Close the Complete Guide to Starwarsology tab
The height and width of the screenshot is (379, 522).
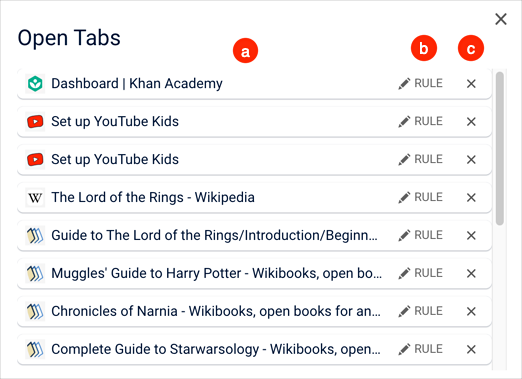pyautogui.click(x=471, y=350)
